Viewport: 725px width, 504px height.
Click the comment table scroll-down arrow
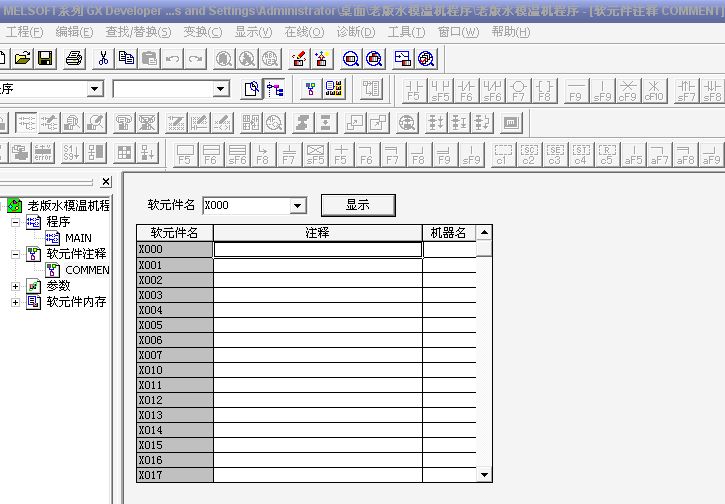[485, 474]
